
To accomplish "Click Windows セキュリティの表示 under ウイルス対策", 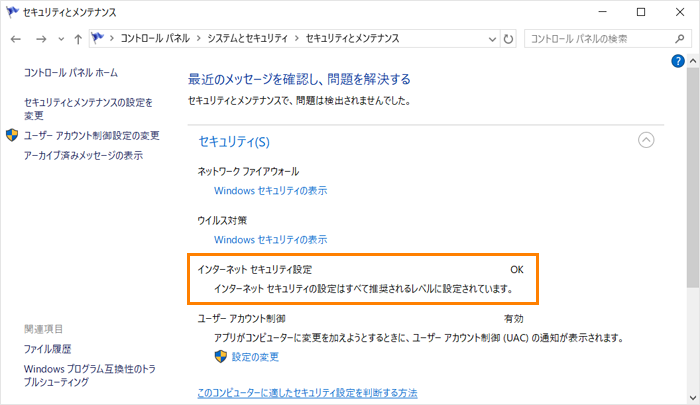I will [x=271, y=240].
